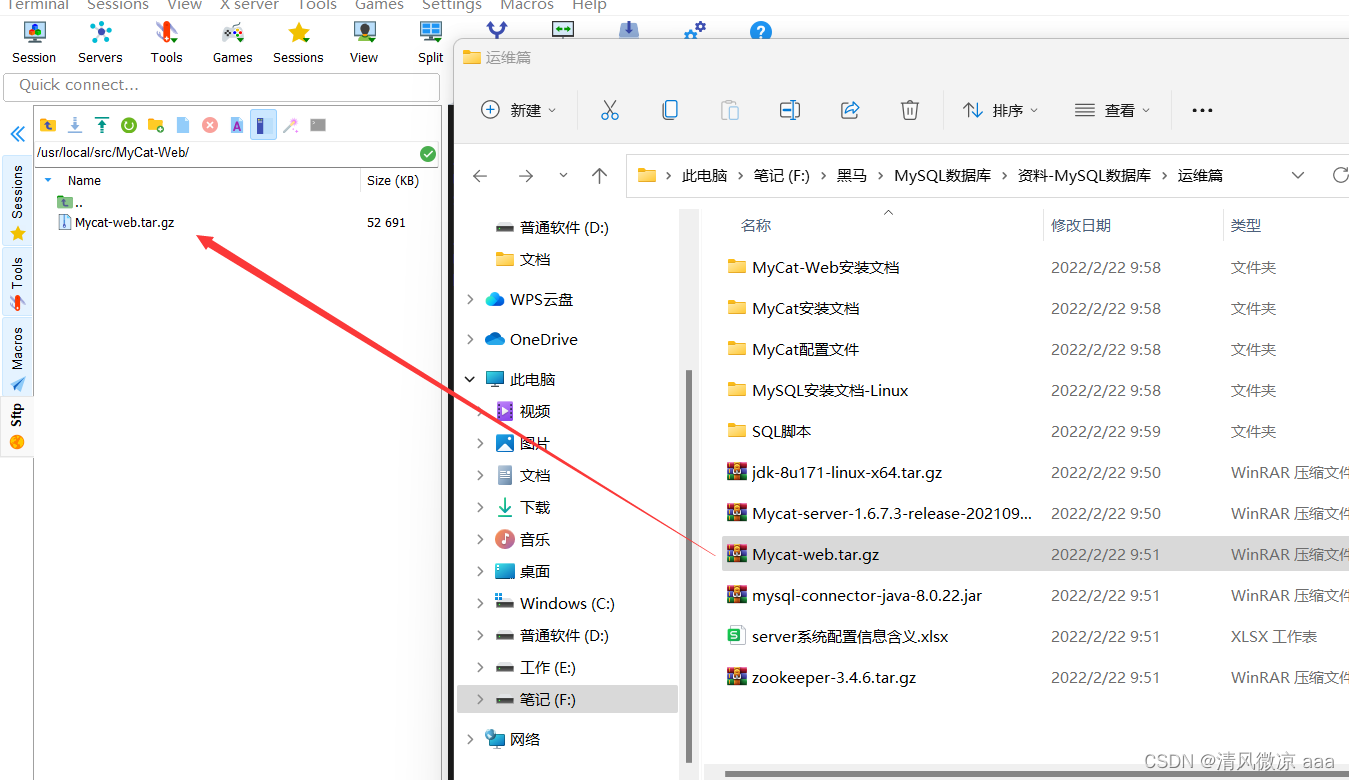The height and width of the screenshot is (780, 1349).
Task: Click the Delete trash icon in Explorer
Action: click(x=910, y=110)
